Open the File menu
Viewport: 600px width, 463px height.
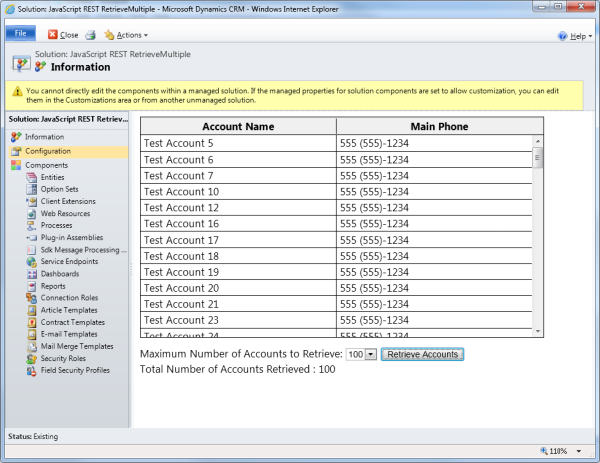20,34
